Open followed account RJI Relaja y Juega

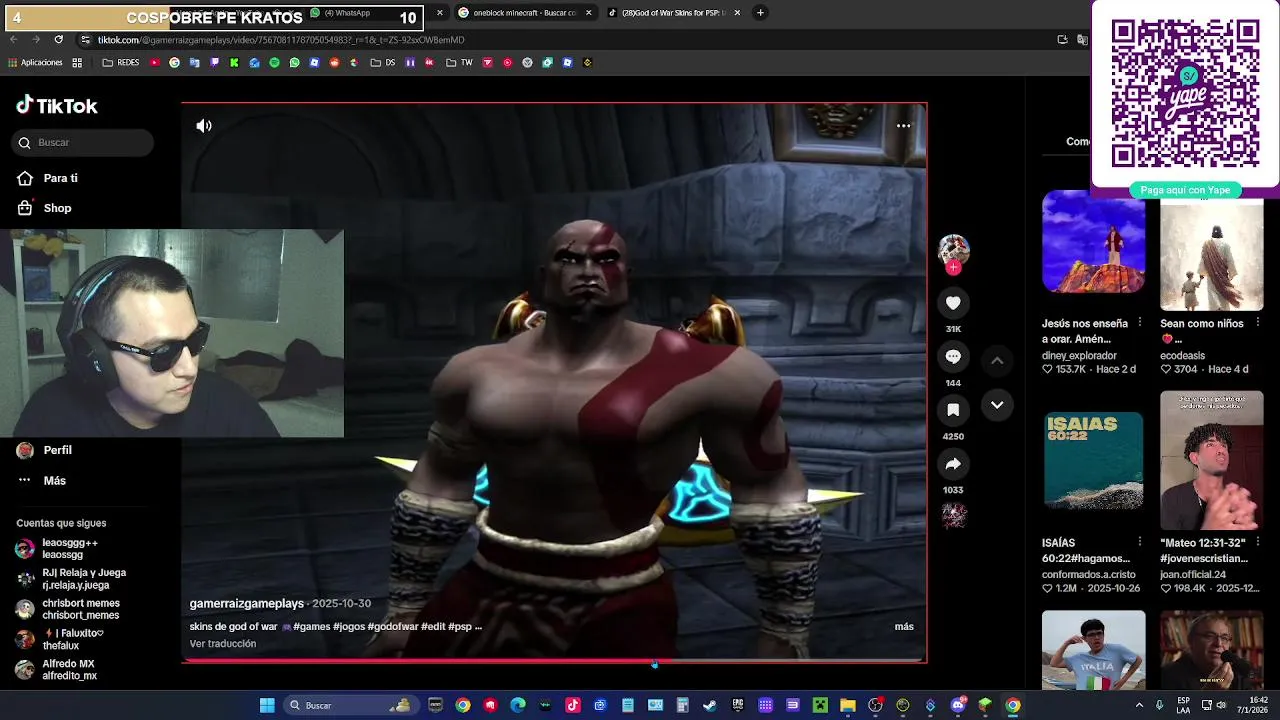point(71,579)
